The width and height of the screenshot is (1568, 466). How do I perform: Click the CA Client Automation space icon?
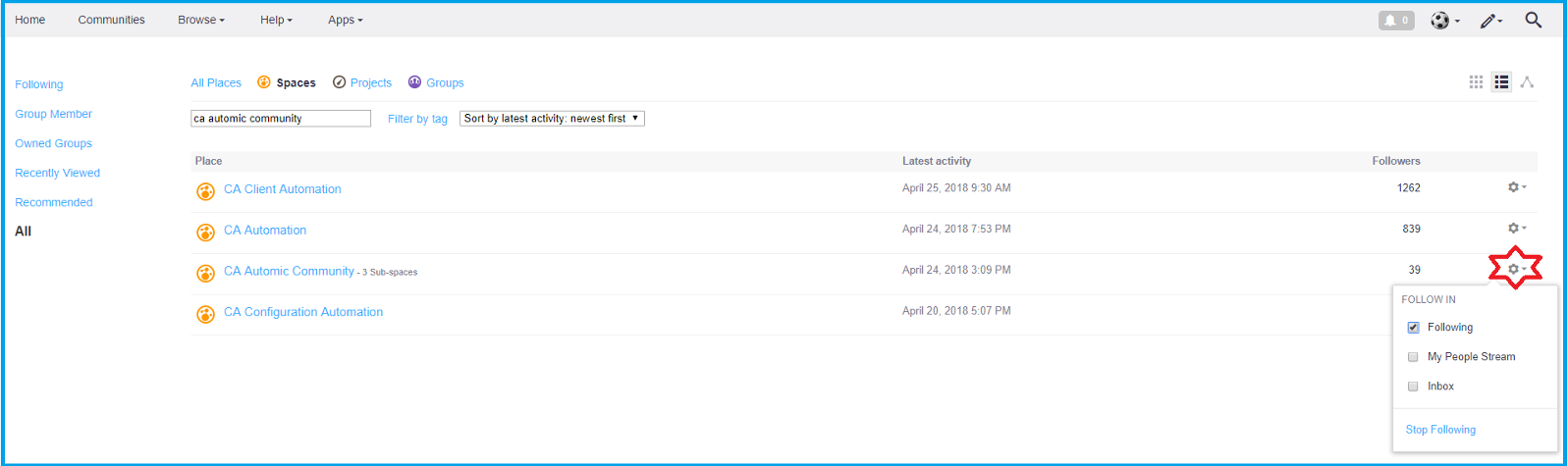click(x=205, y=191)
